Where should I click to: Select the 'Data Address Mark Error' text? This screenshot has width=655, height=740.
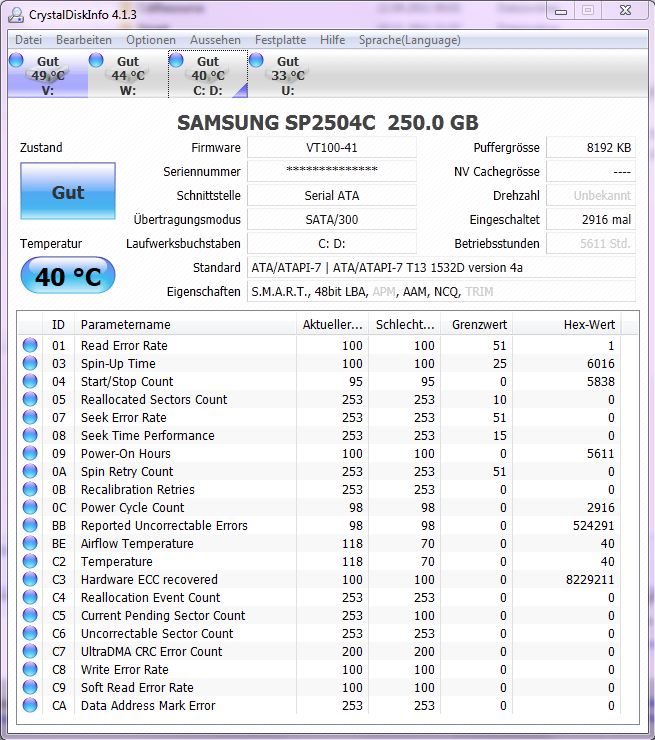click(x=148, y=706)
